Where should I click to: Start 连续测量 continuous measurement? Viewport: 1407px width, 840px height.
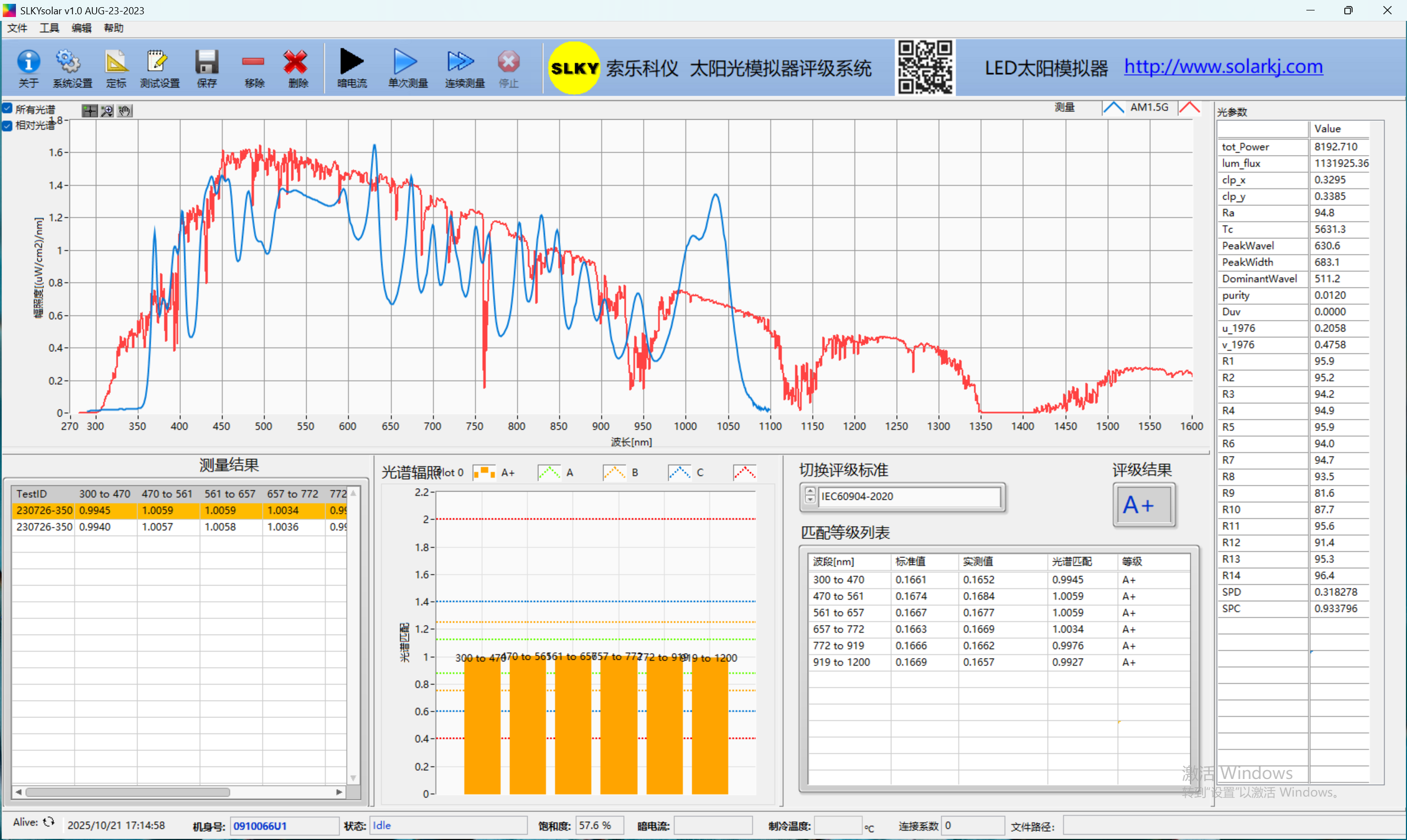462,62
